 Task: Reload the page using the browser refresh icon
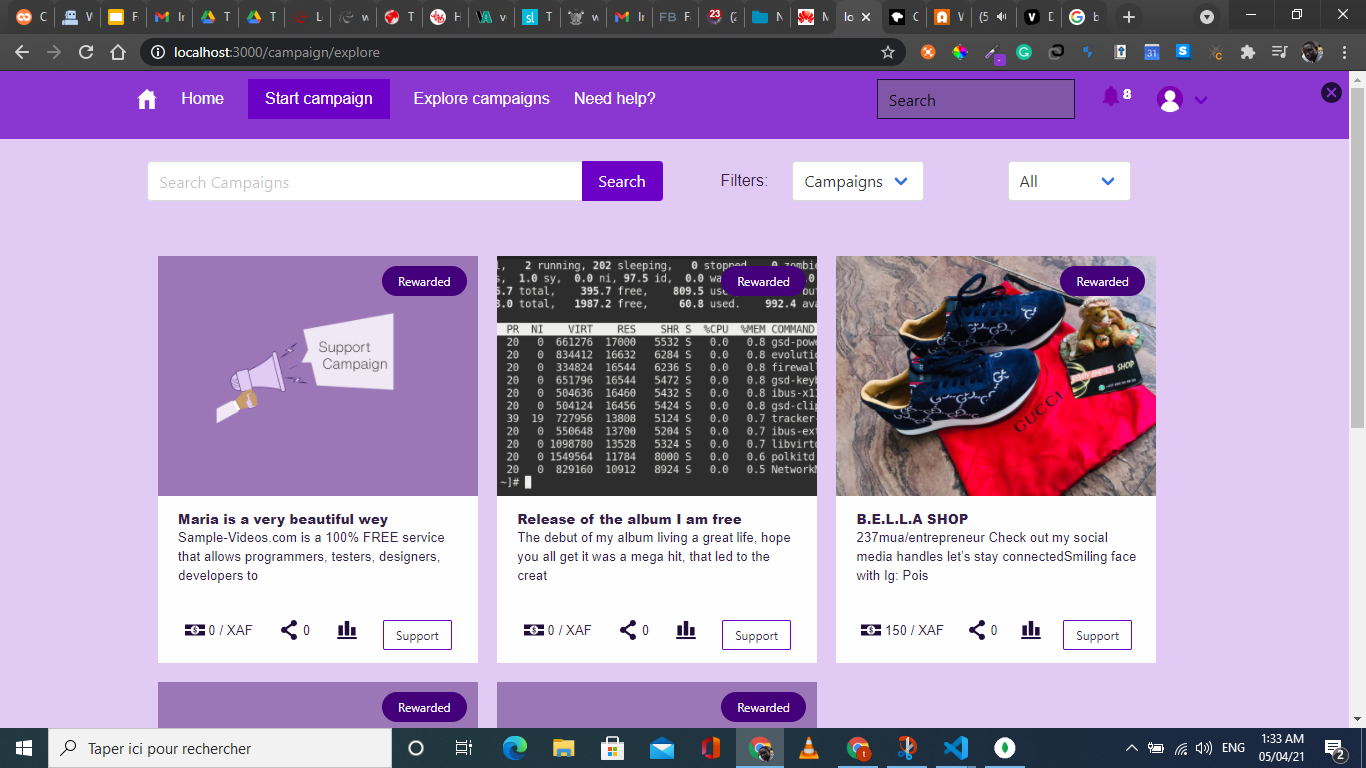86,52
